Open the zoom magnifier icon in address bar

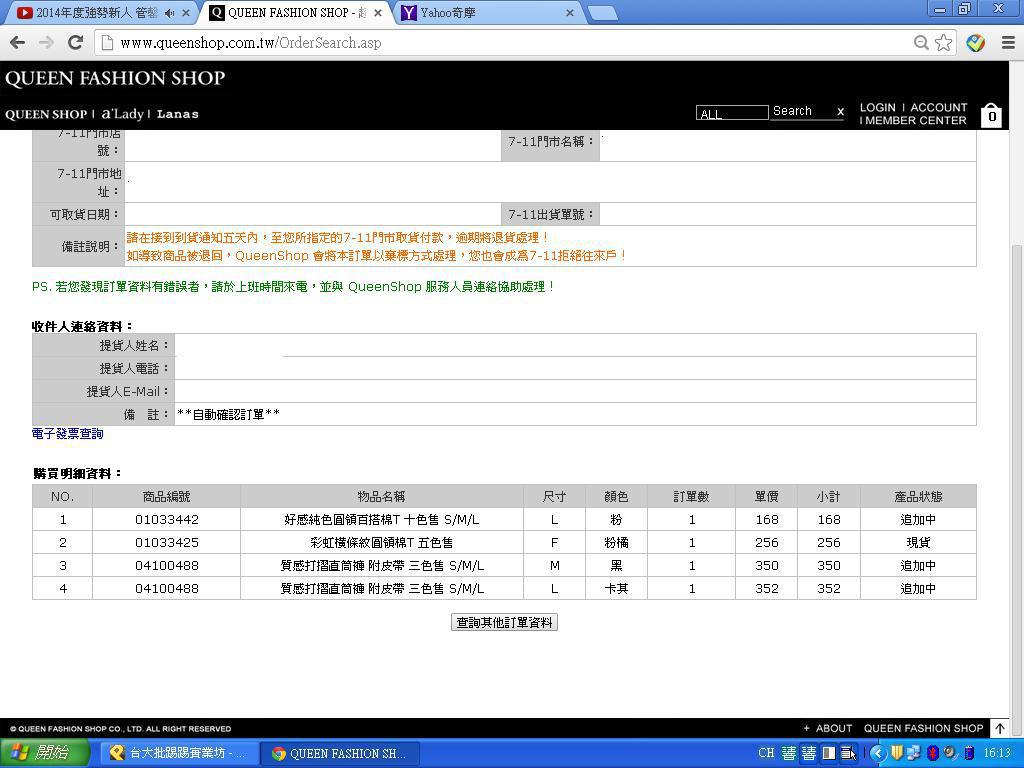[921, 42]
